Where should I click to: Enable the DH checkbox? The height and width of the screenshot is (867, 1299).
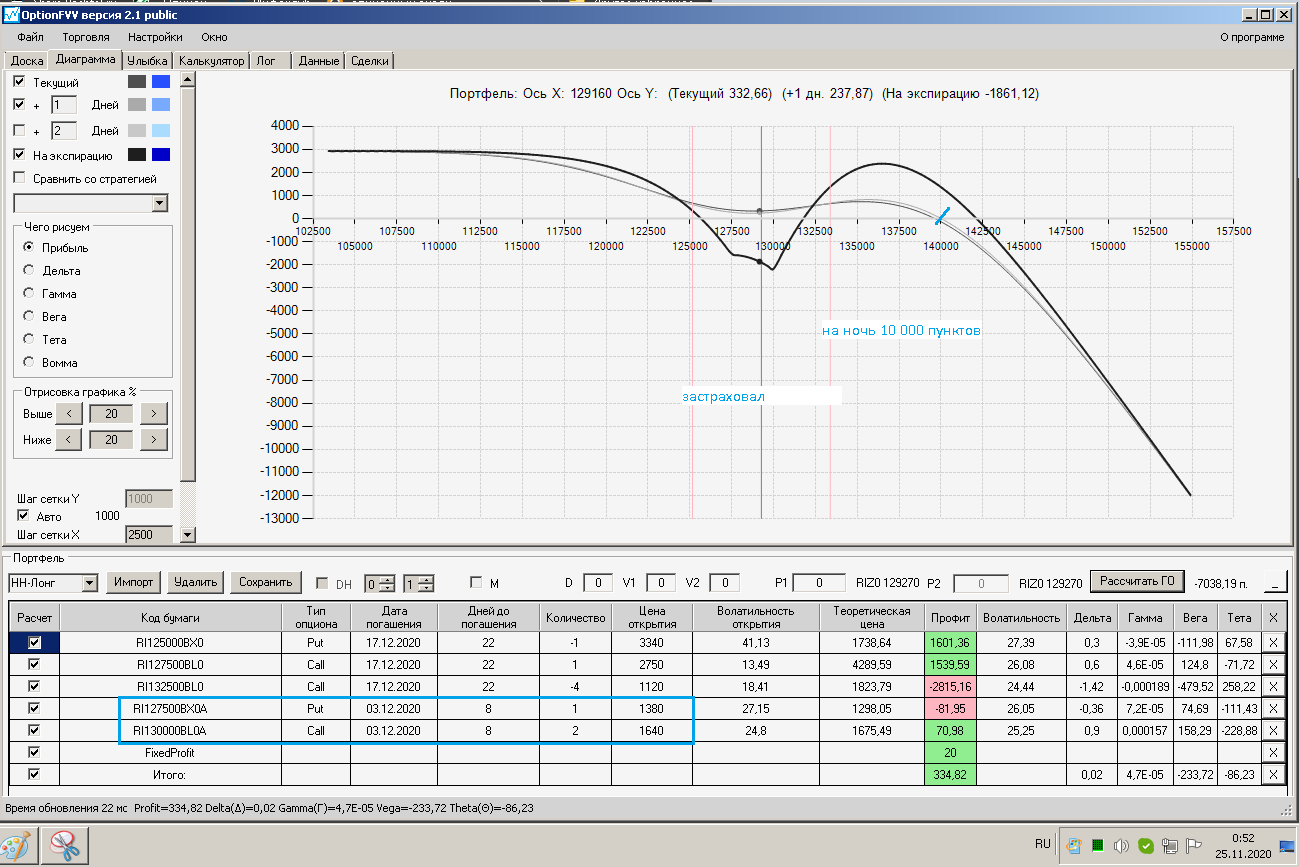pos(322,583)
